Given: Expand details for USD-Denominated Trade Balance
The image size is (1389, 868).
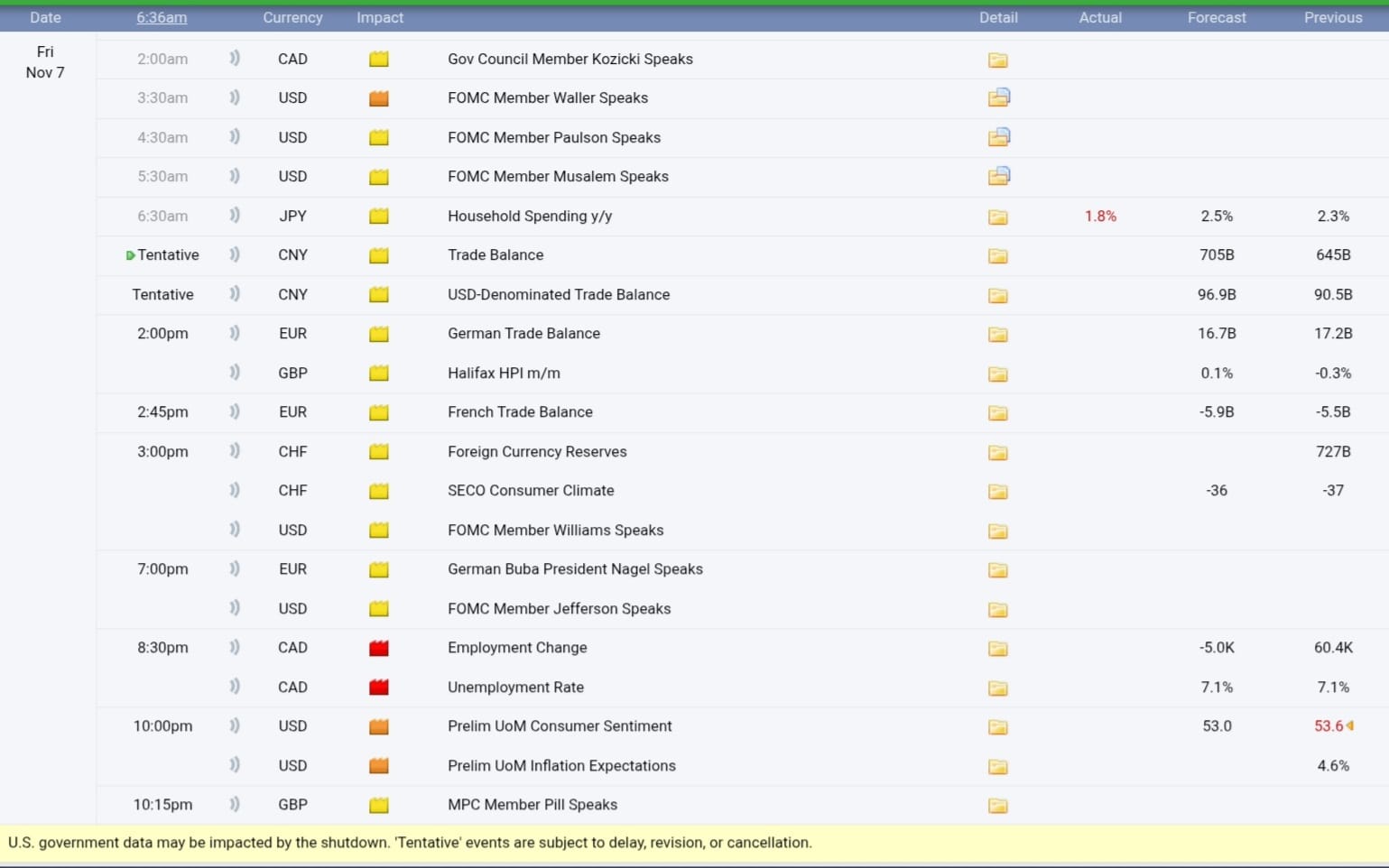Looking at the screenshot, I should pos(997,295).
